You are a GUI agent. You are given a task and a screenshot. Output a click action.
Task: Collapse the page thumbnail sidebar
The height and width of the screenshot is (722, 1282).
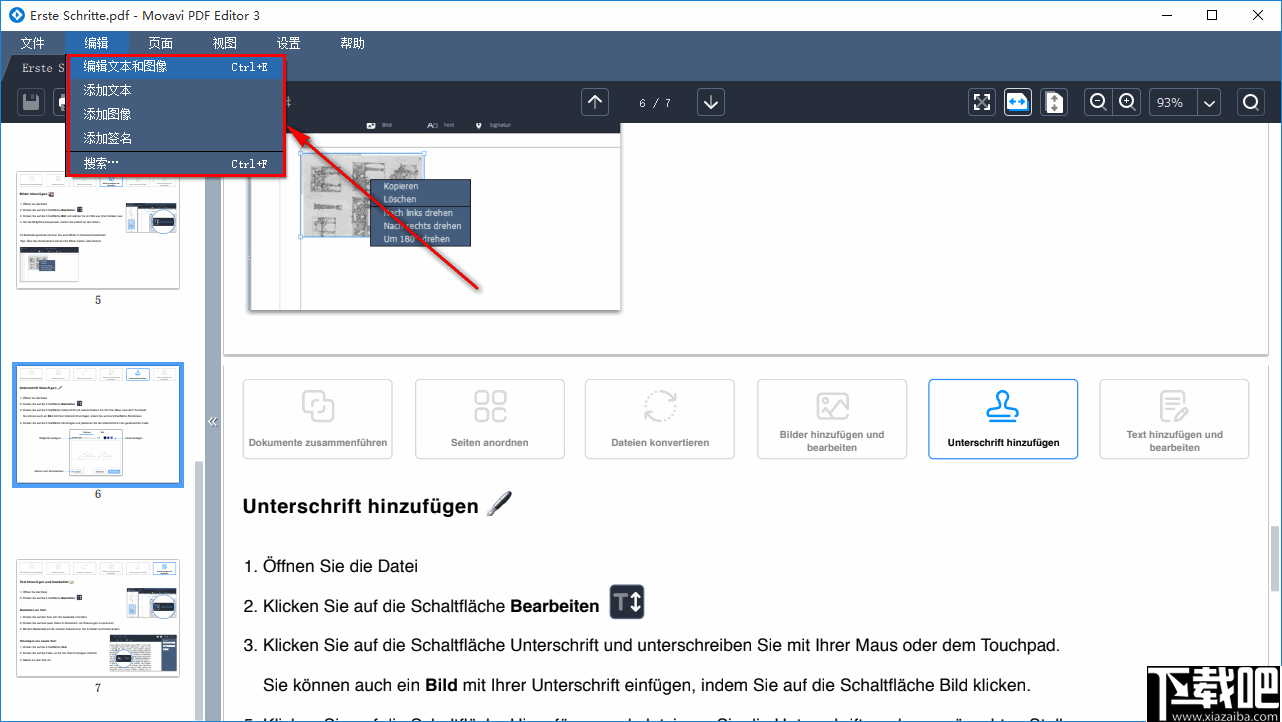coord(213,421)
